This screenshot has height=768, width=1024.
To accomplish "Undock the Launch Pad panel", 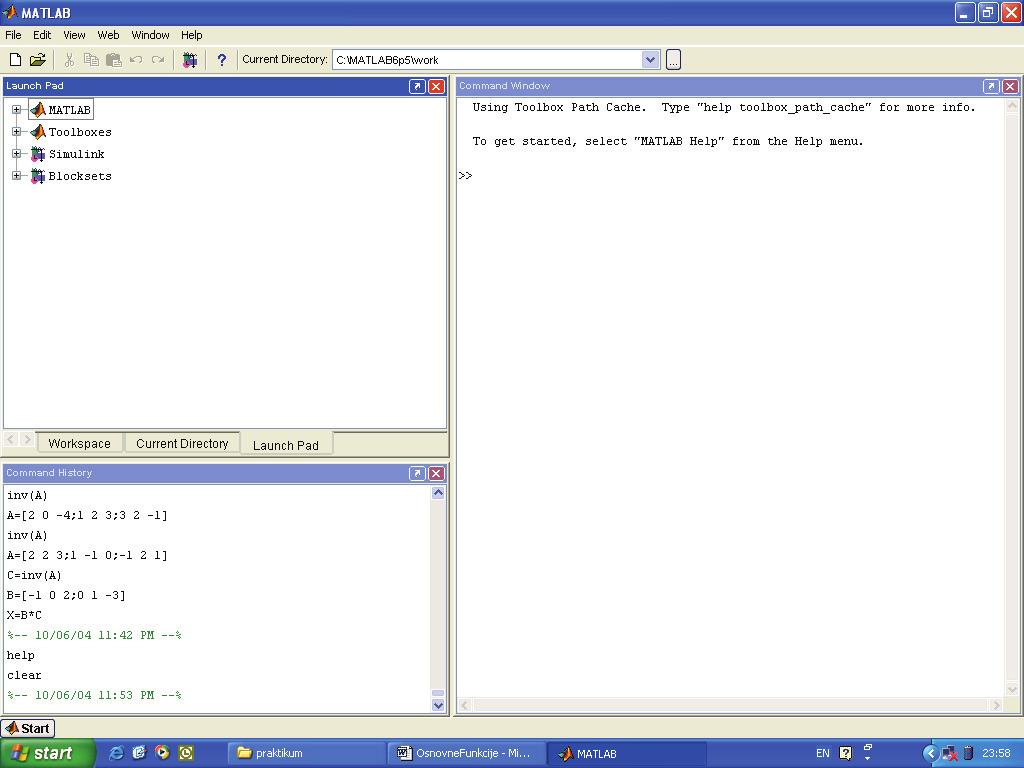I will pyautogui.click(x=417, y=86).
